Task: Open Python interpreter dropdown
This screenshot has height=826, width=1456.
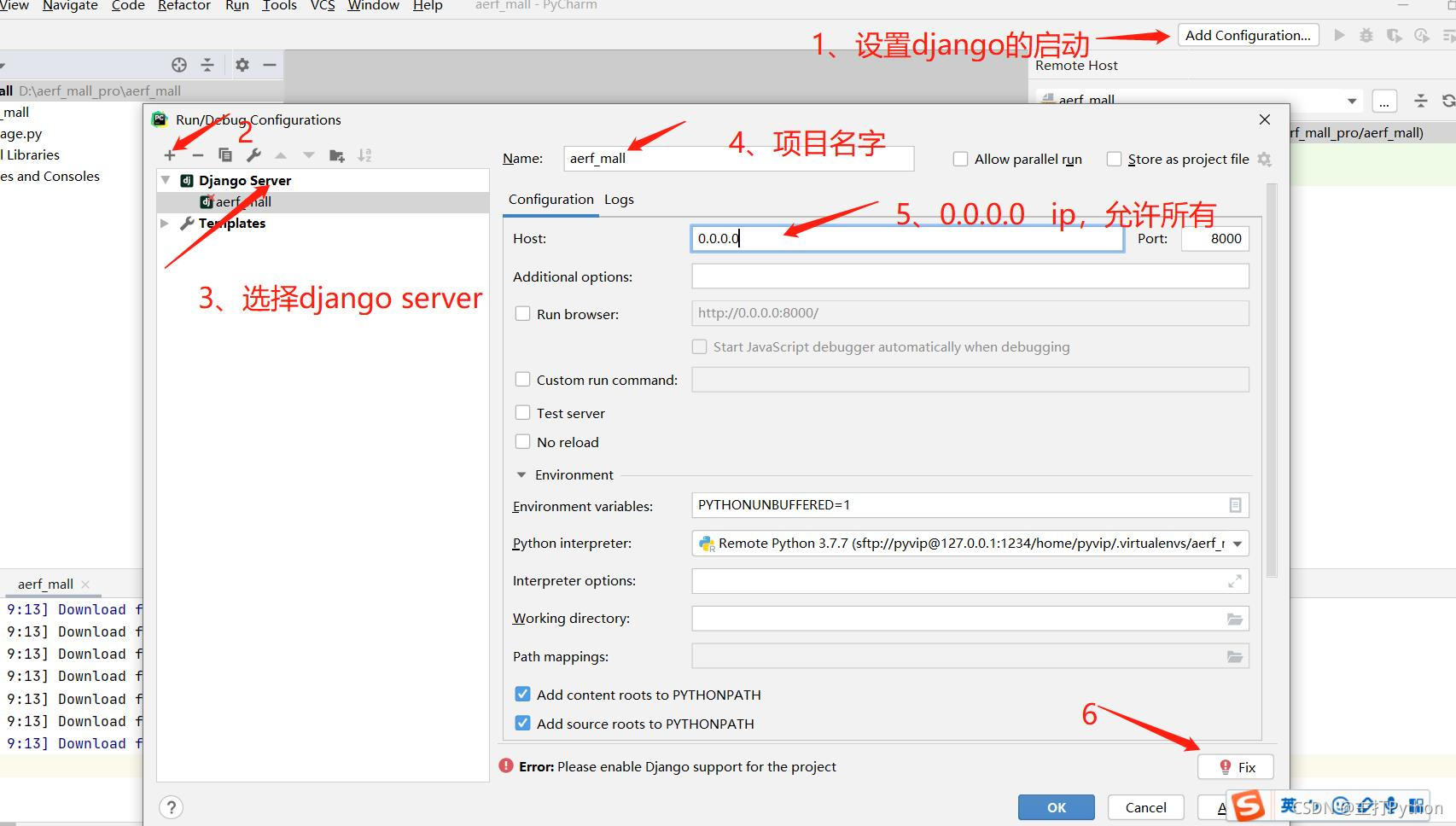Action: 1238,543
